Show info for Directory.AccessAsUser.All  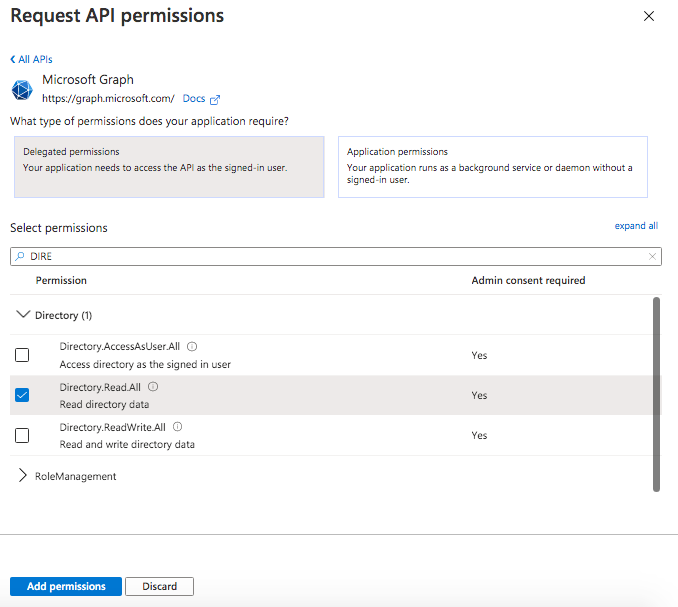192,346
